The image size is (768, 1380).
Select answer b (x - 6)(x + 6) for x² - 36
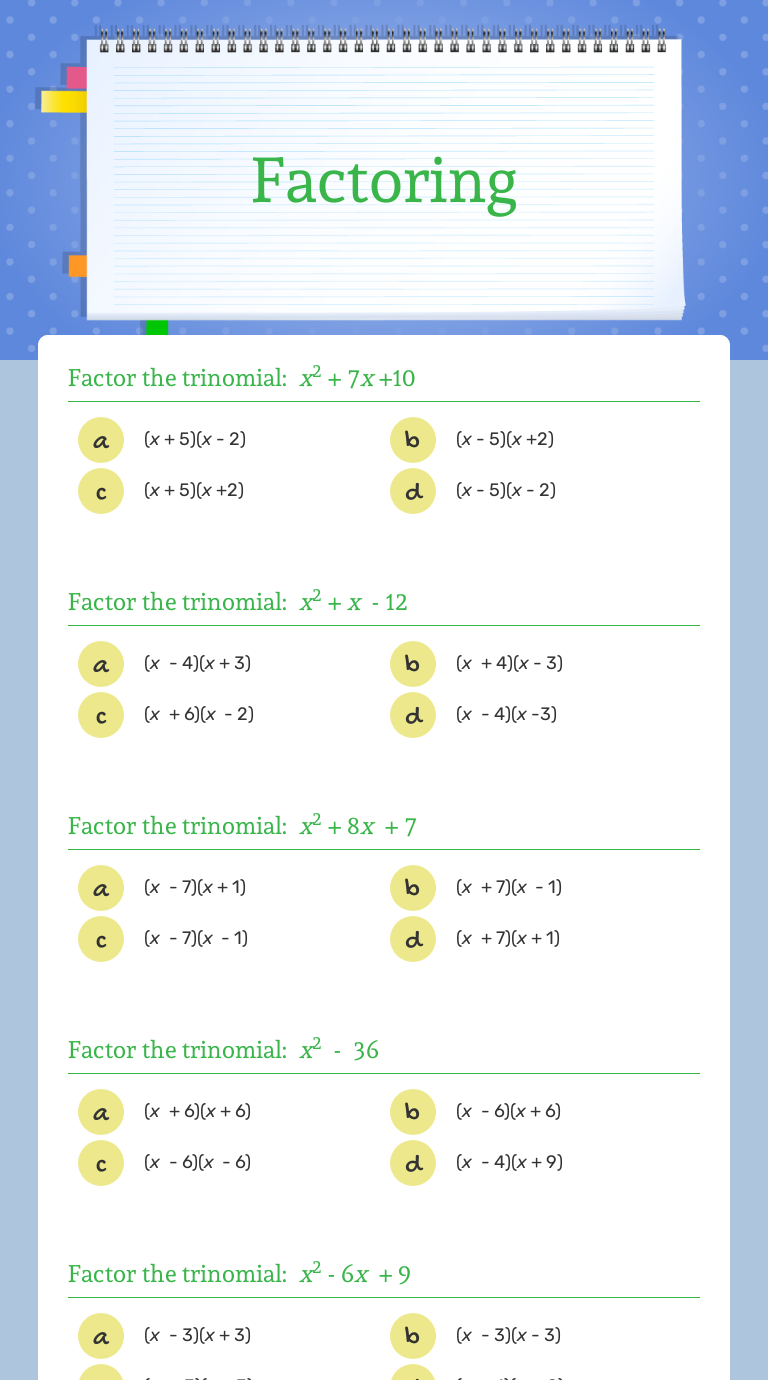point(413,1112)
